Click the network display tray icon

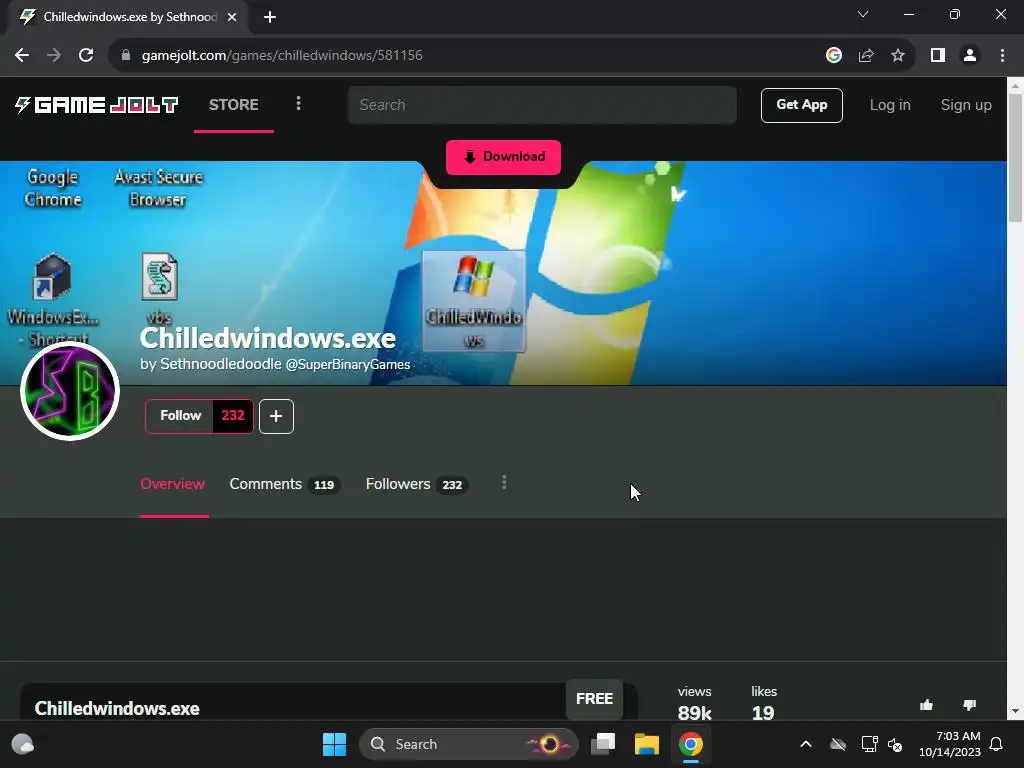coord(869,744)
